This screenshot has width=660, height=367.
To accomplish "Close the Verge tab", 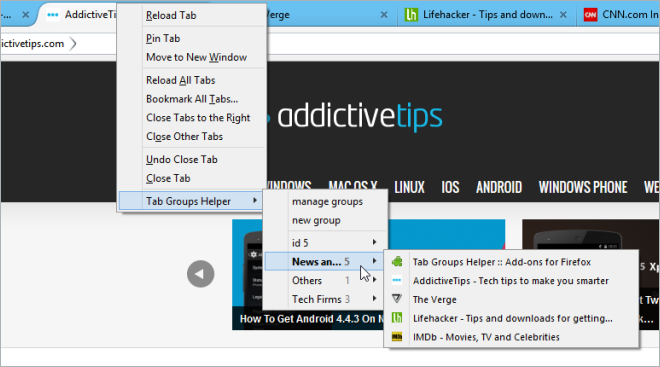I will click(384, 15).
